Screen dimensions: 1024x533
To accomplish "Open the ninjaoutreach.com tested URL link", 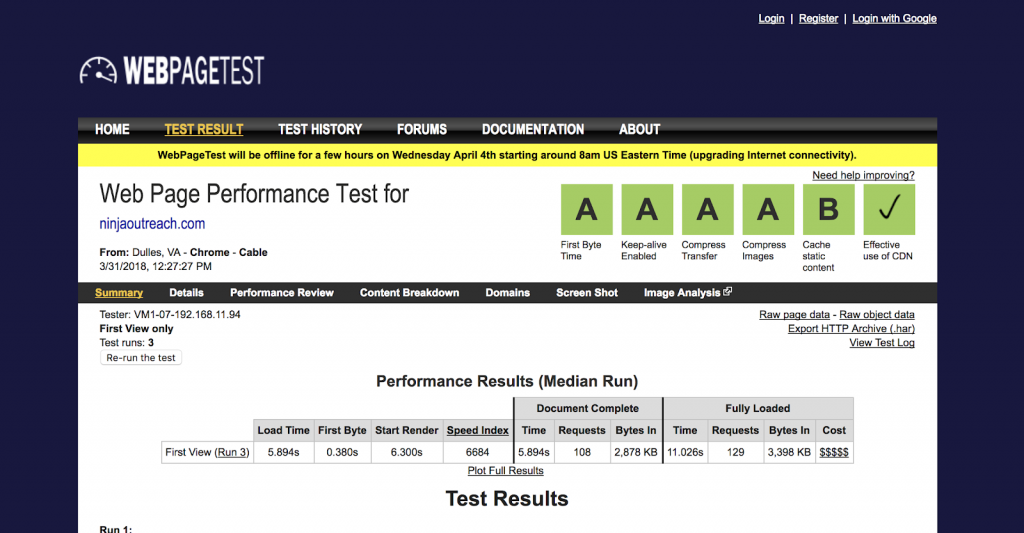I will pyautogui.click(x=152, y=223).
